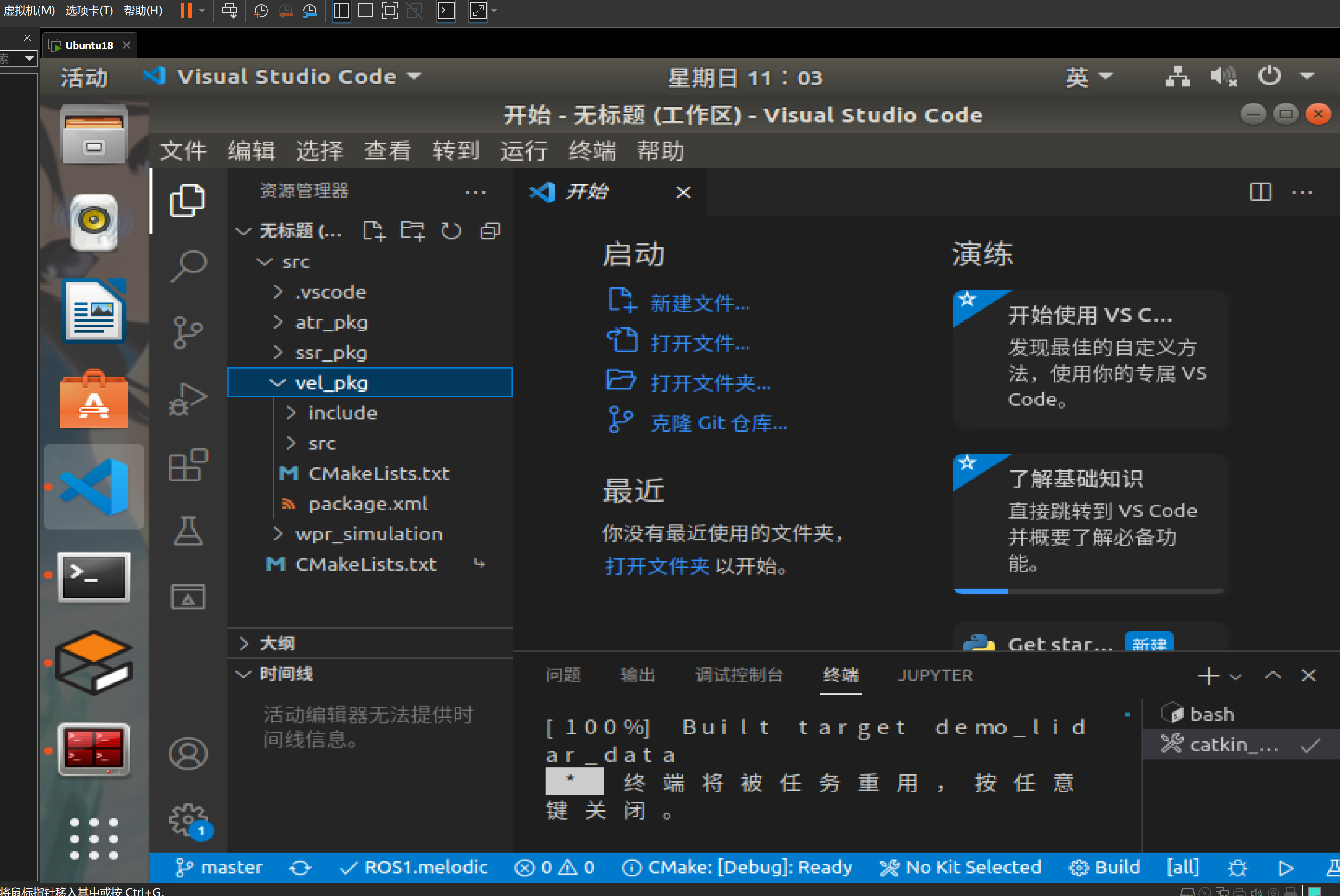Split the editor to the right
The image size is (1340, 896).
(x=1260, y=192)
